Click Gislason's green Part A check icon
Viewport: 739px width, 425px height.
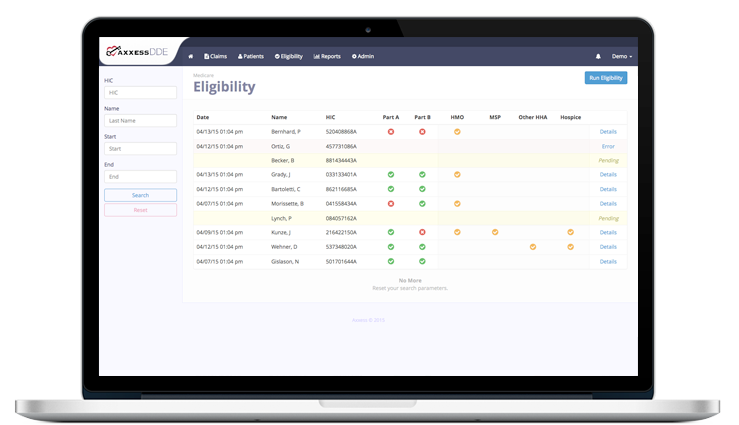coord(391,261)
